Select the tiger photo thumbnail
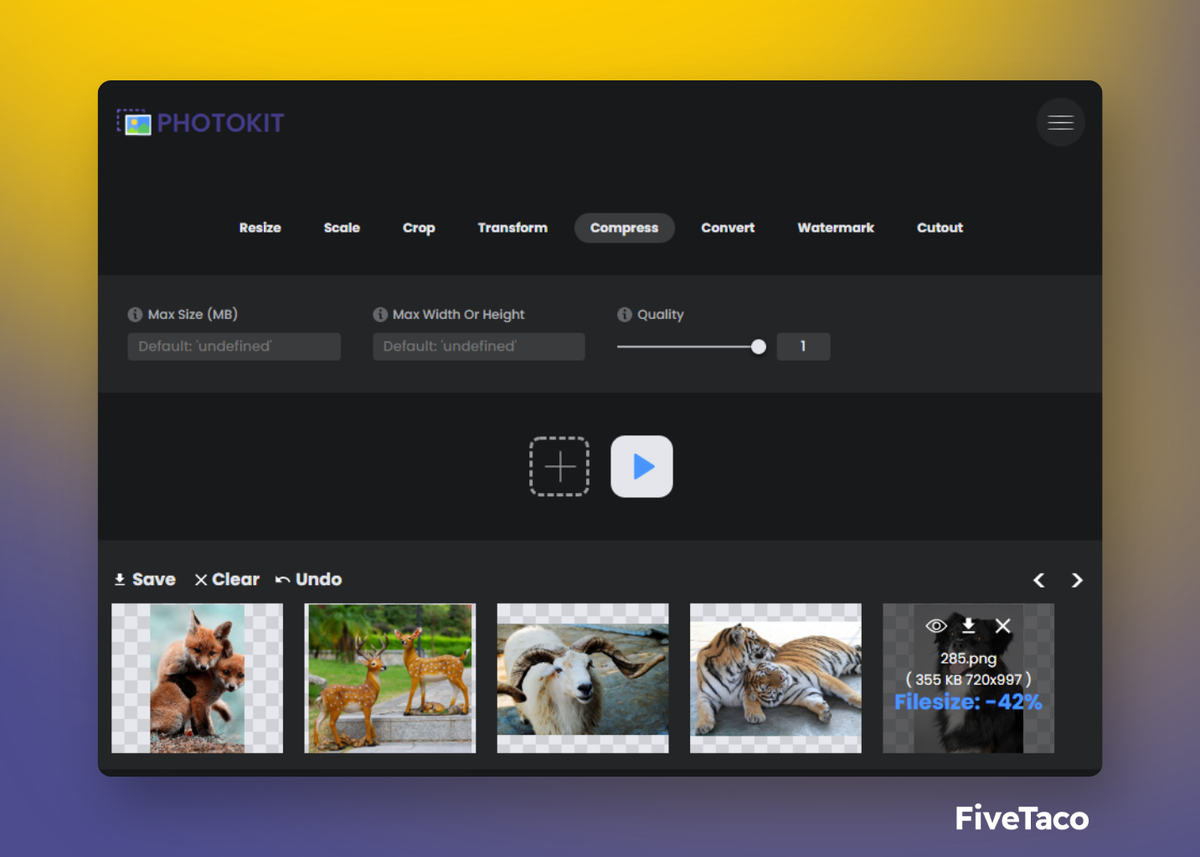Screen dimensions: 1200x857 click(x=775, y=678)
